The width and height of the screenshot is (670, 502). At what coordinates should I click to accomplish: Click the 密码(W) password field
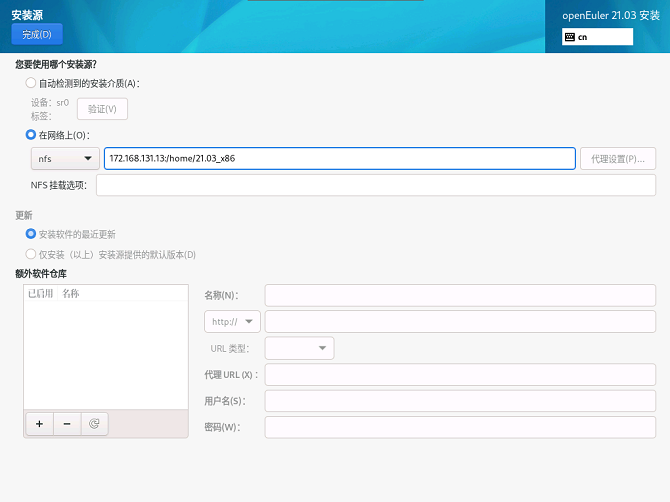(x=460, y=427)
